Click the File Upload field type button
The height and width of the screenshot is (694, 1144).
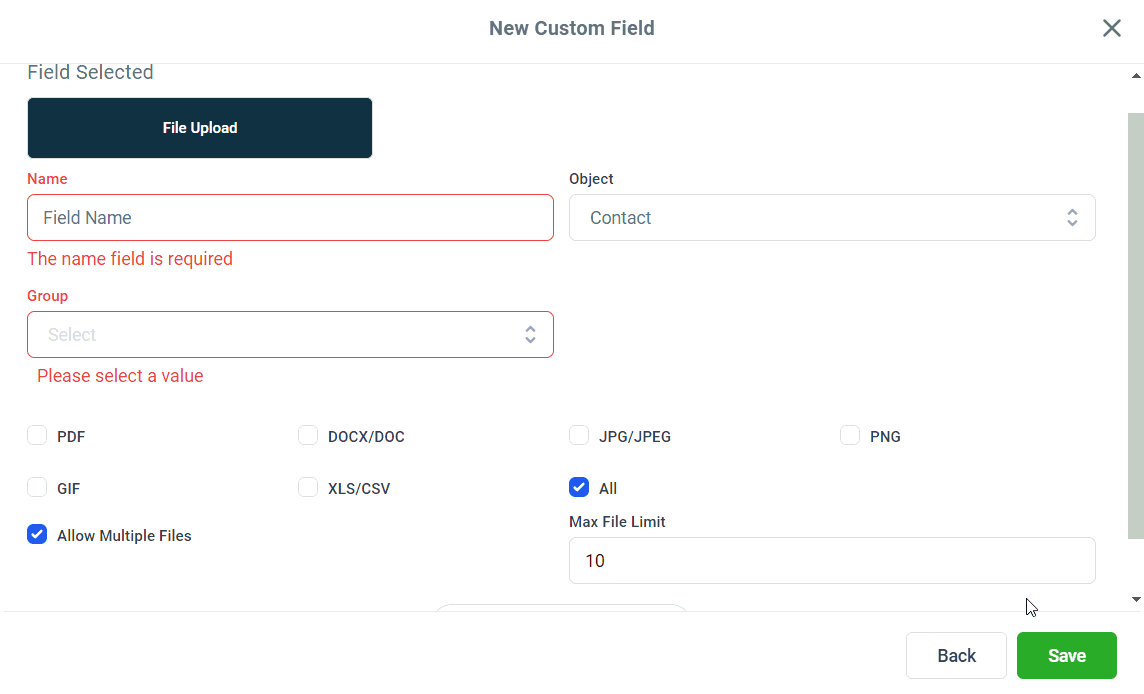pyautogui.click(x=200, y=128)
